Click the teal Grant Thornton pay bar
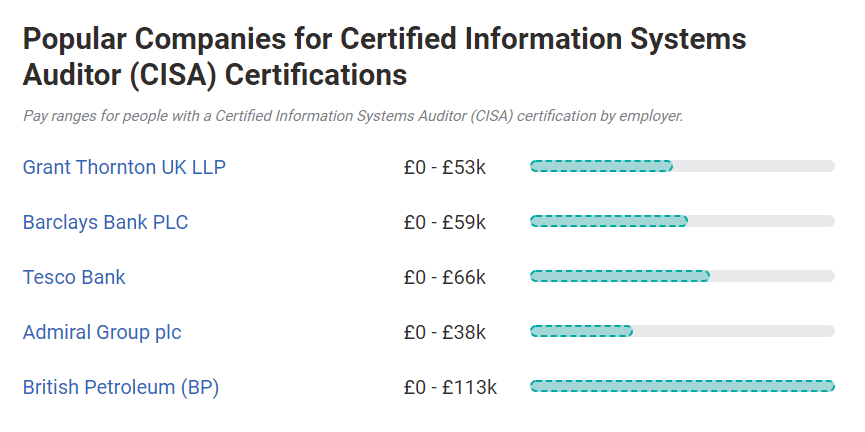The image size is (865, 432). 601,166
